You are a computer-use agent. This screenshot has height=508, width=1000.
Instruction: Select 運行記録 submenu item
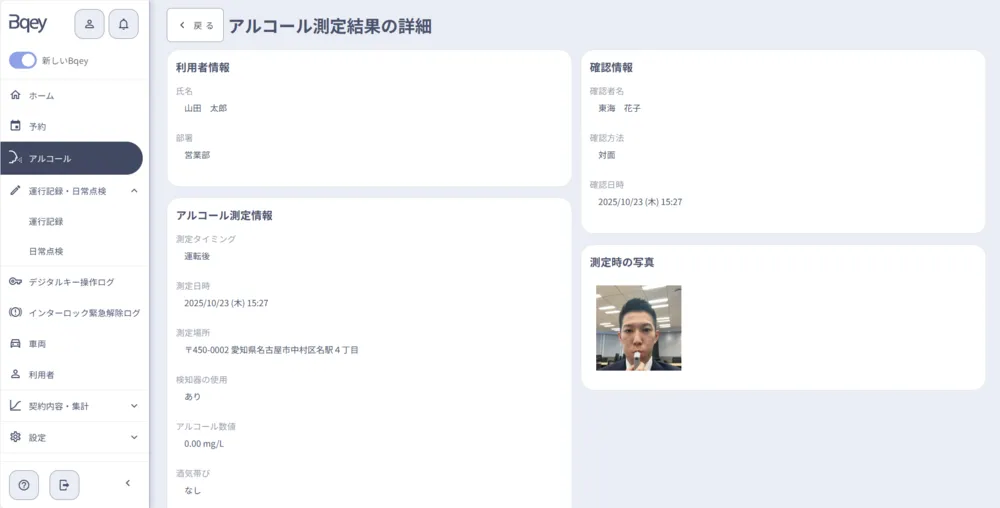(x=46, y=221)
